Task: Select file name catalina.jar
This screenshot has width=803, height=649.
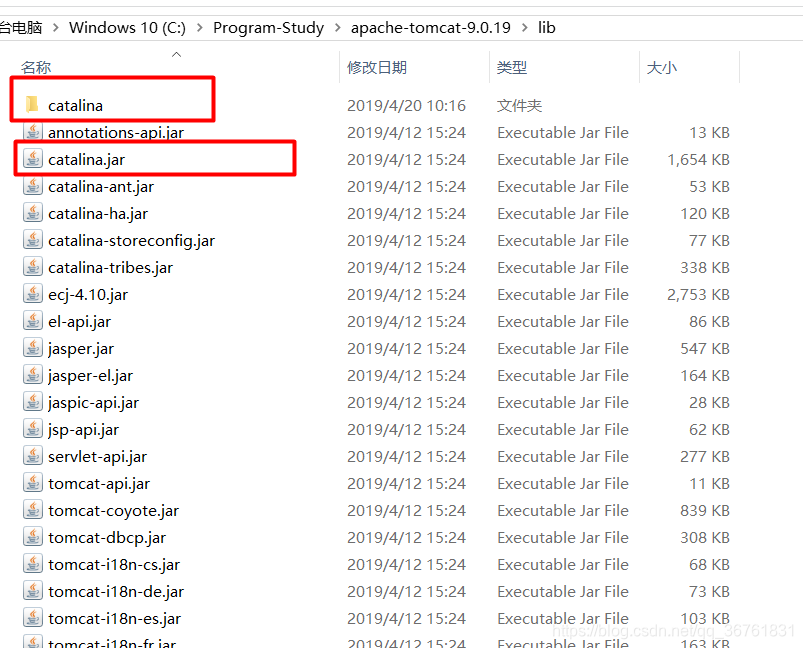Action: [87, 160]
